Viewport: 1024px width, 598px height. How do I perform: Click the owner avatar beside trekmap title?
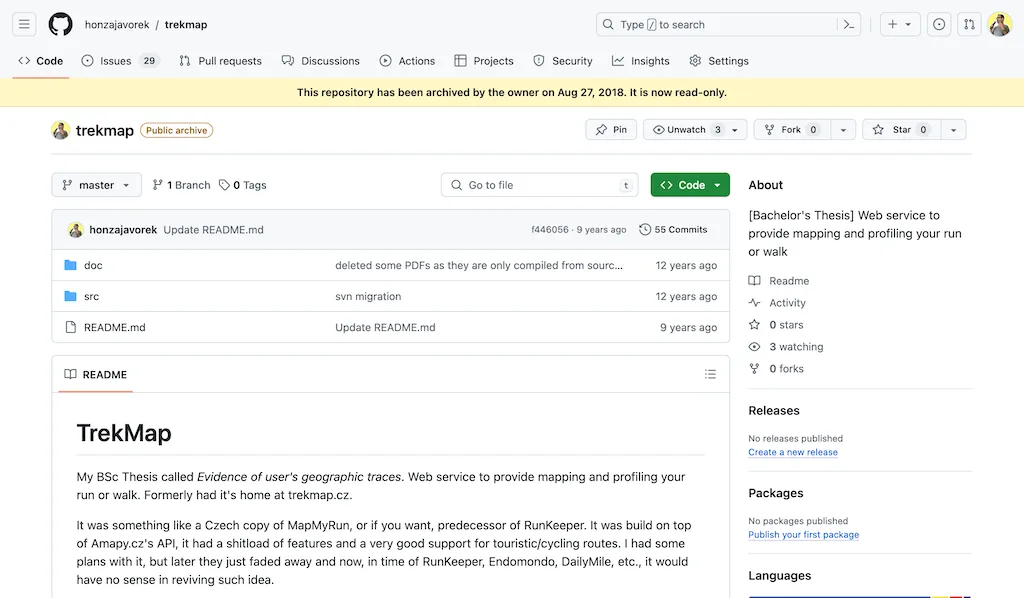[x=61, y=130]
